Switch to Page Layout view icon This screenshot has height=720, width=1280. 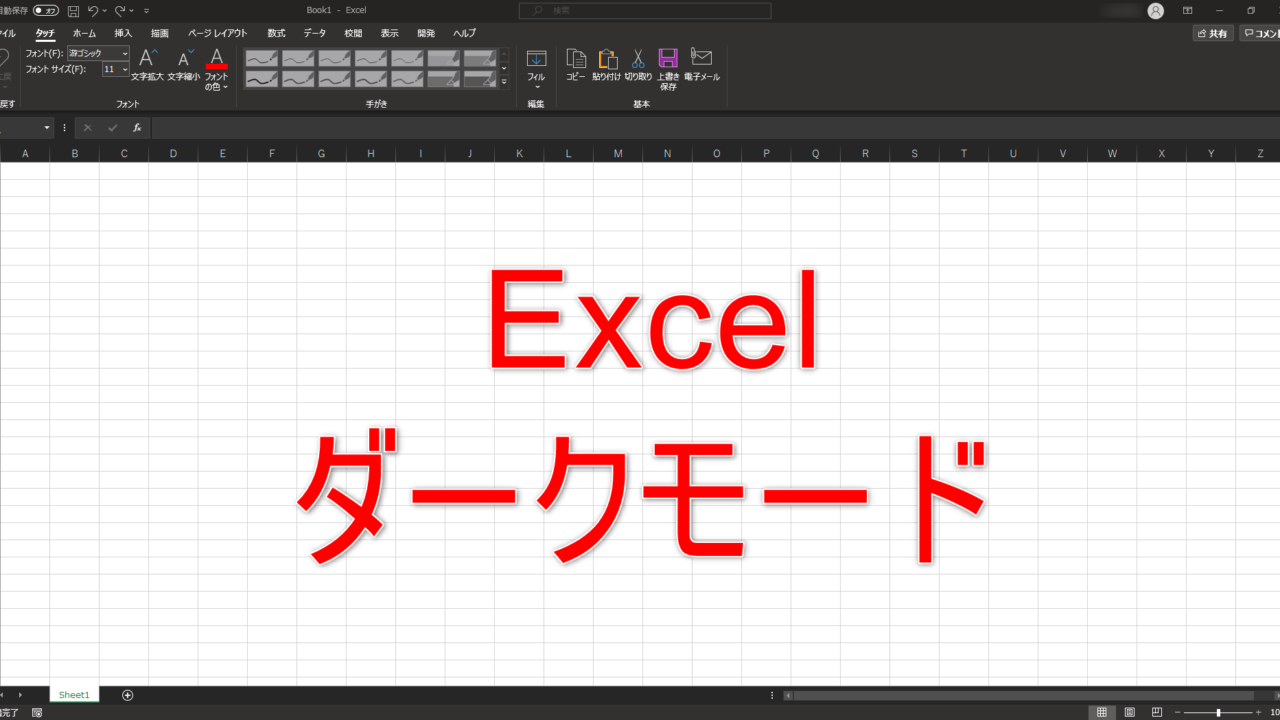pos(1129,712)
